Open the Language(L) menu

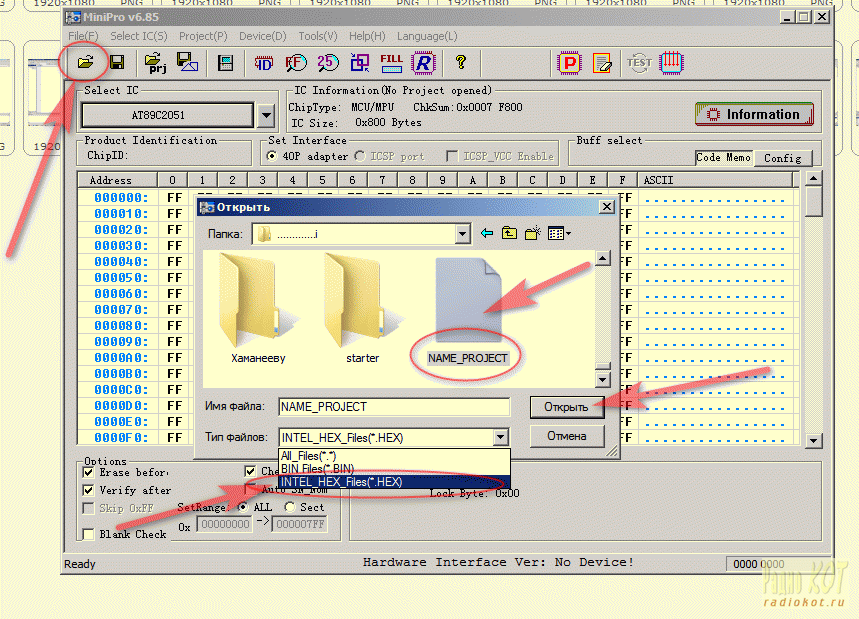(427, 36)
